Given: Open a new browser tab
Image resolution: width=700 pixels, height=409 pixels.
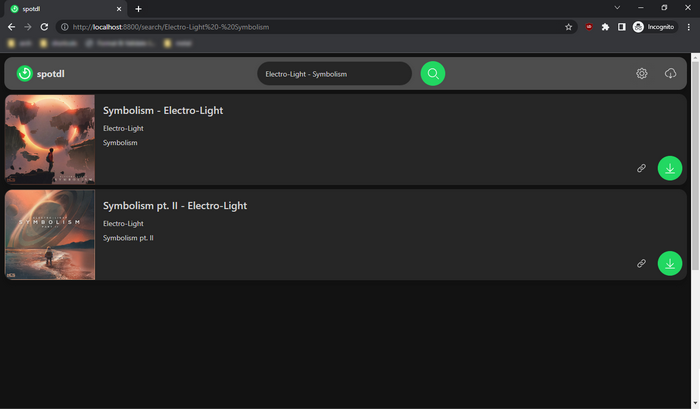Looking at the screenshot, I should pos(138,9).
